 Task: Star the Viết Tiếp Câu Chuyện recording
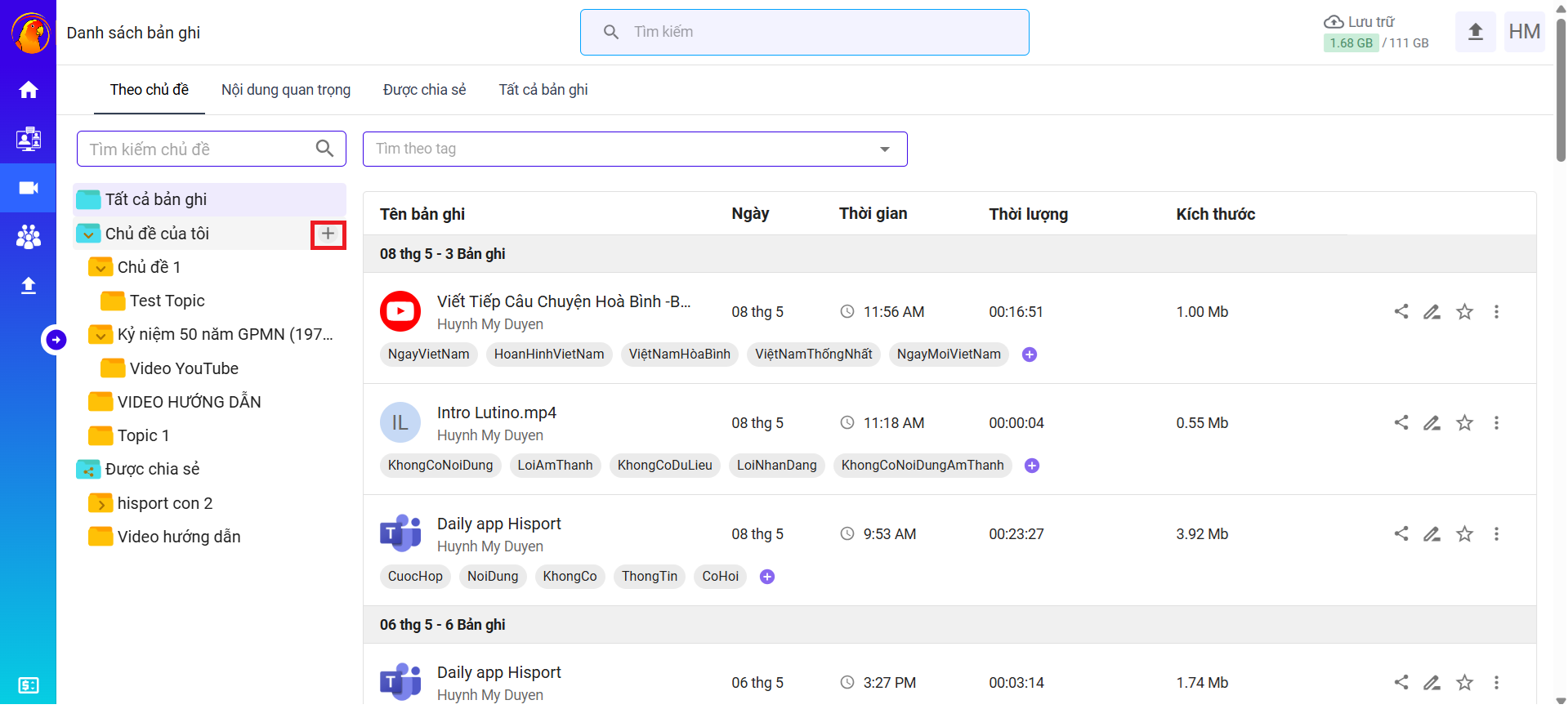point(1465,311)
